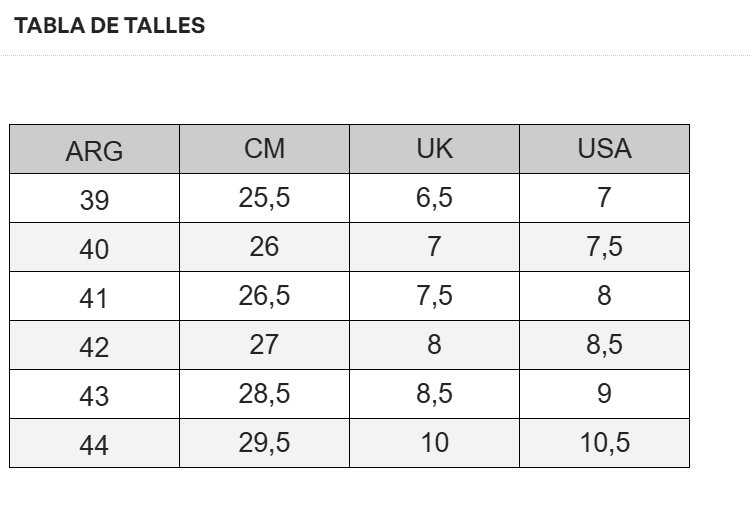Select the ARG column header
751x528 pixels.
(94, 151)
